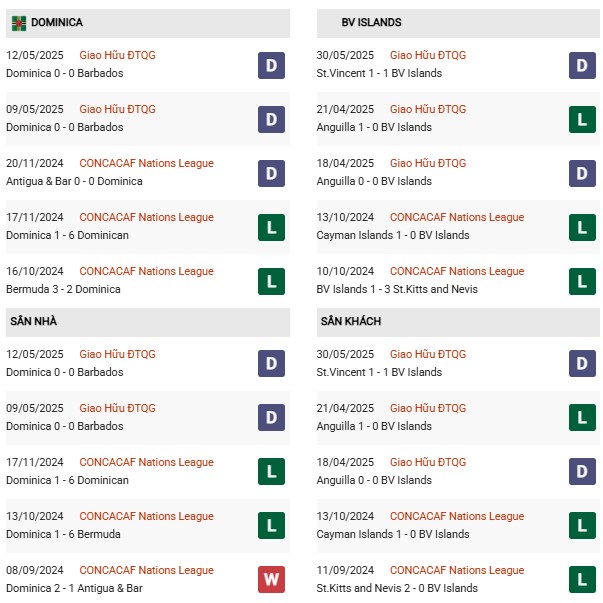Click the D badge for 20/11/2024 Antigua & Bar match
The height and width of the screenshot is (603, 603).
pyautogui.click(x=271, y=173)
